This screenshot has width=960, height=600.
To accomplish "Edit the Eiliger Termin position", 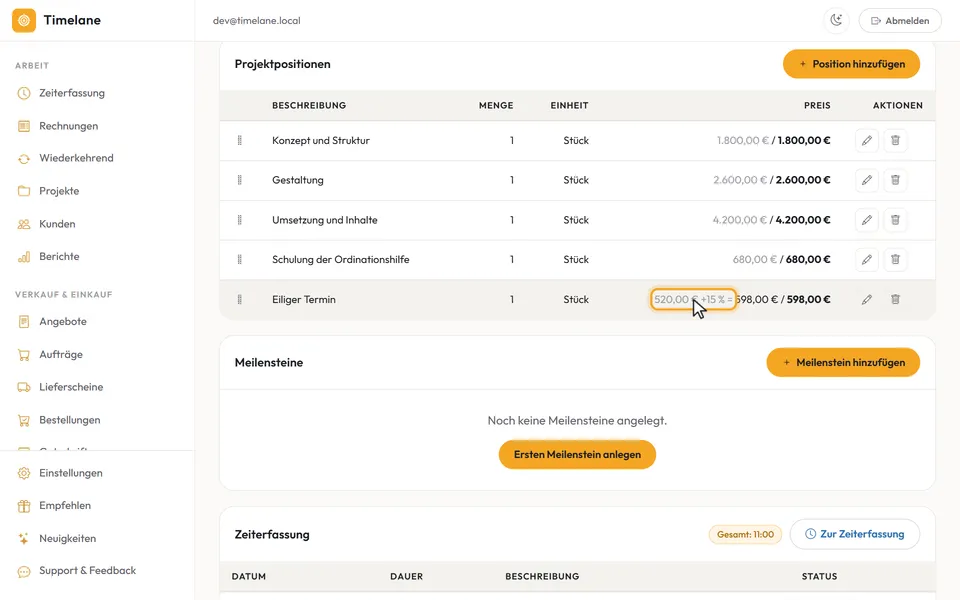I will pyautogui.click(x=866, y=299).
